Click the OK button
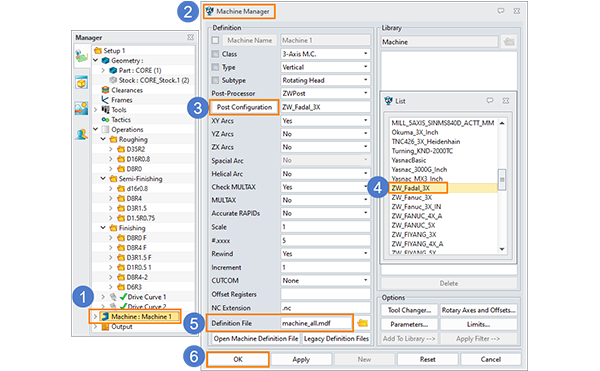 (238, 360)
